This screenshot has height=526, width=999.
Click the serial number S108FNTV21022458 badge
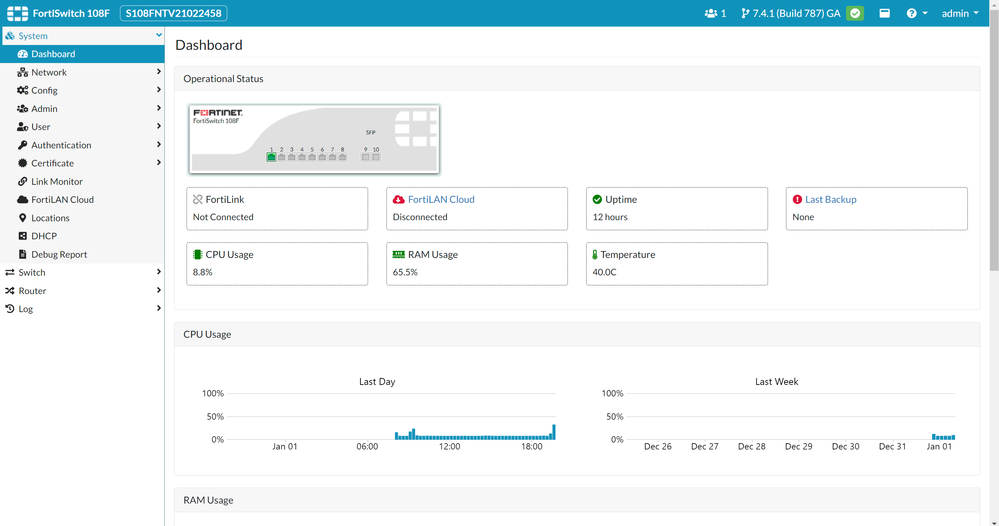(173, 14)
